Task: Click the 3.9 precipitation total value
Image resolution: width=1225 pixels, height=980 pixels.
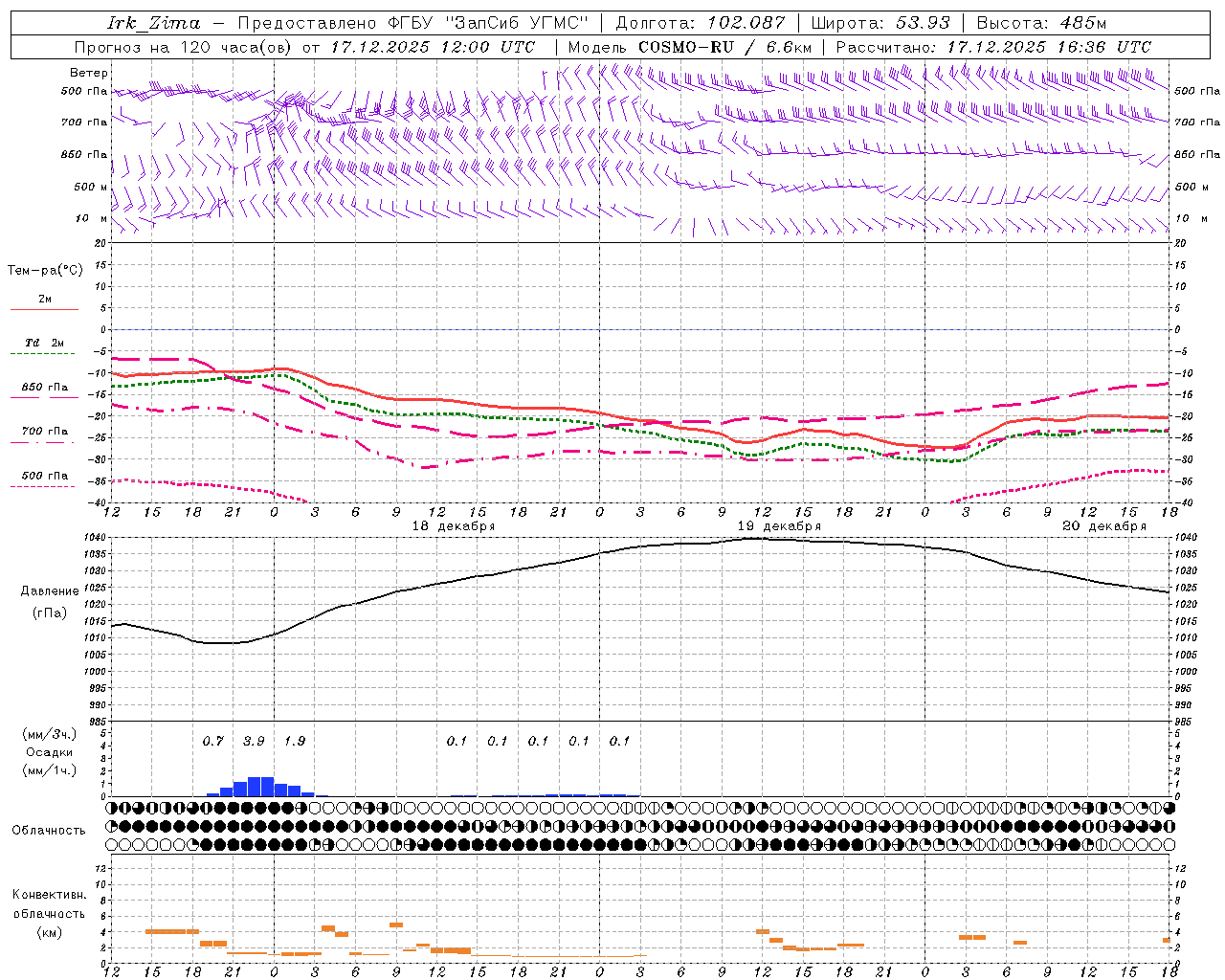Action: pos(254,741)
